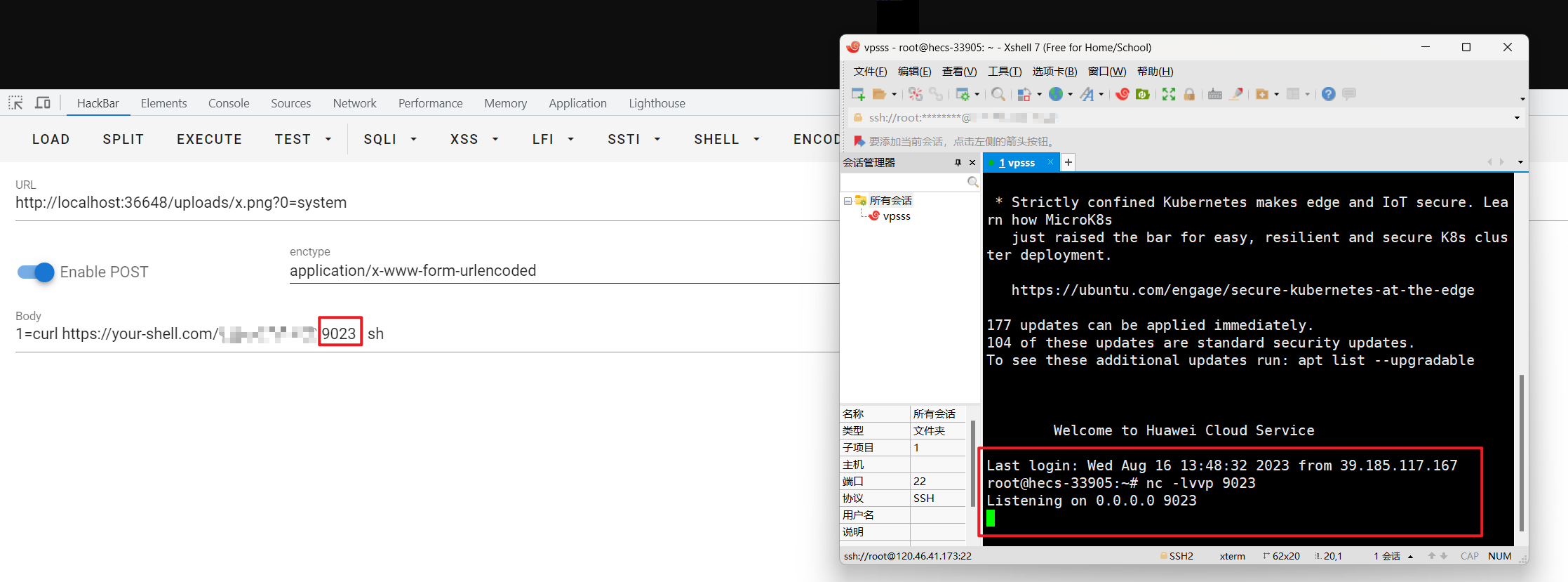The image size is (1568, 582).
Task: Open the 工具(T) menu in Xshell
Action: (1005, 72)
